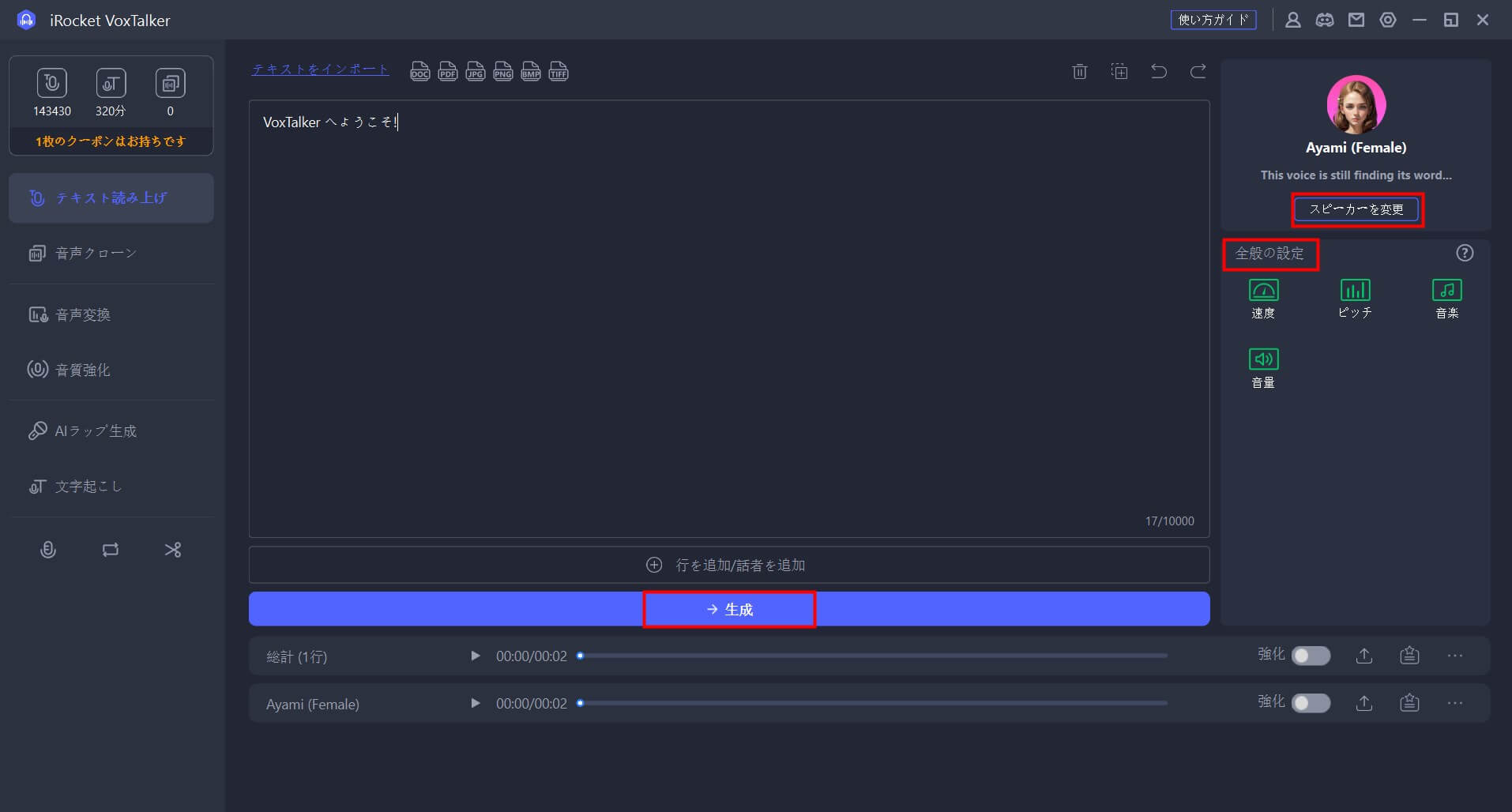Click the share icon in 総計 row
This screenshot has height=812, width=1512.
pos(1409,656)
